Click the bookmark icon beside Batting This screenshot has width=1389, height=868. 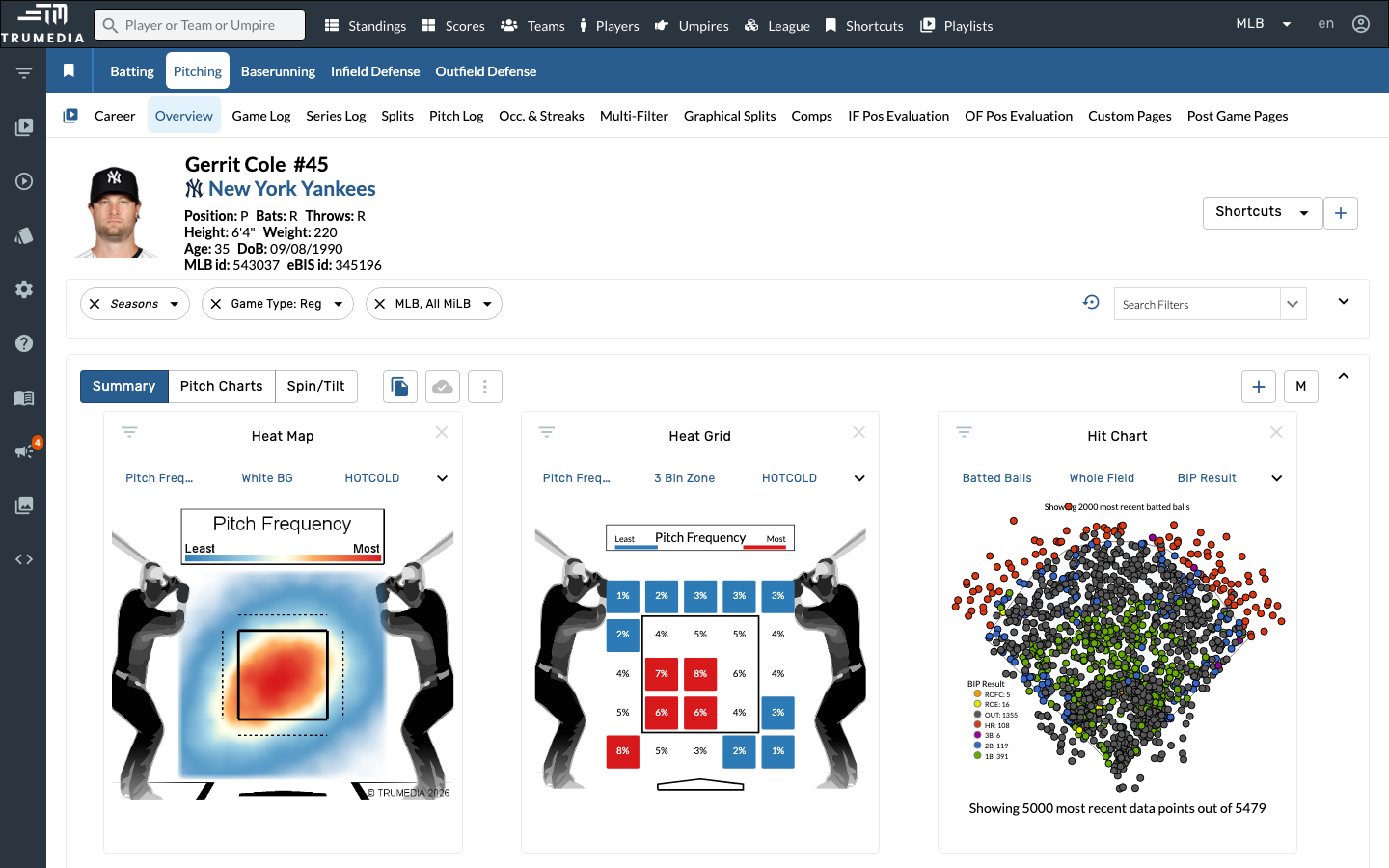coord(68,70)
